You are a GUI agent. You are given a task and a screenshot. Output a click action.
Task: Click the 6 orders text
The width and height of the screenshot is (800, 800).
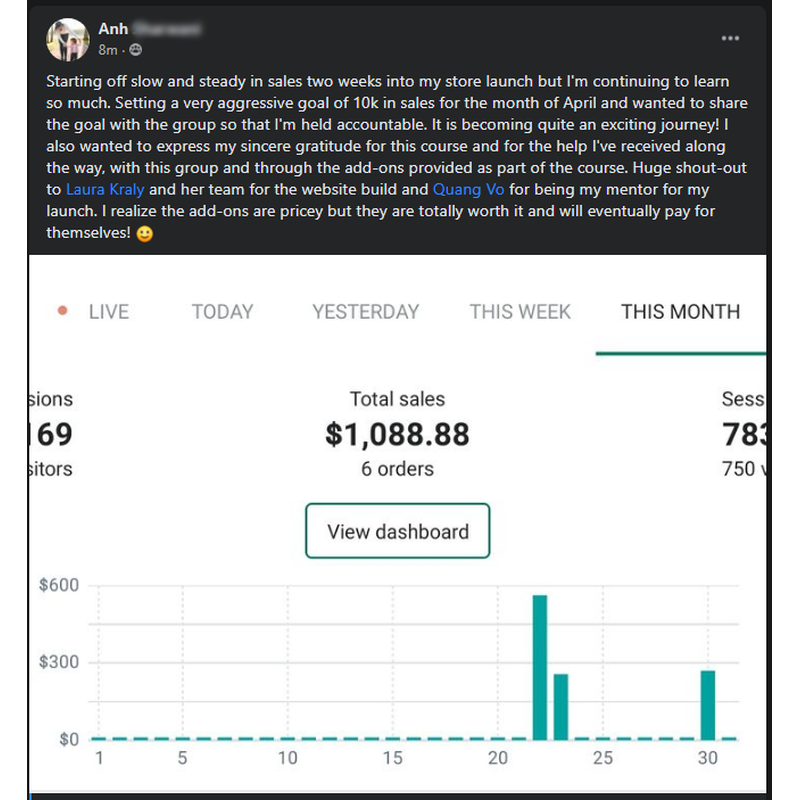coord(397,468)
